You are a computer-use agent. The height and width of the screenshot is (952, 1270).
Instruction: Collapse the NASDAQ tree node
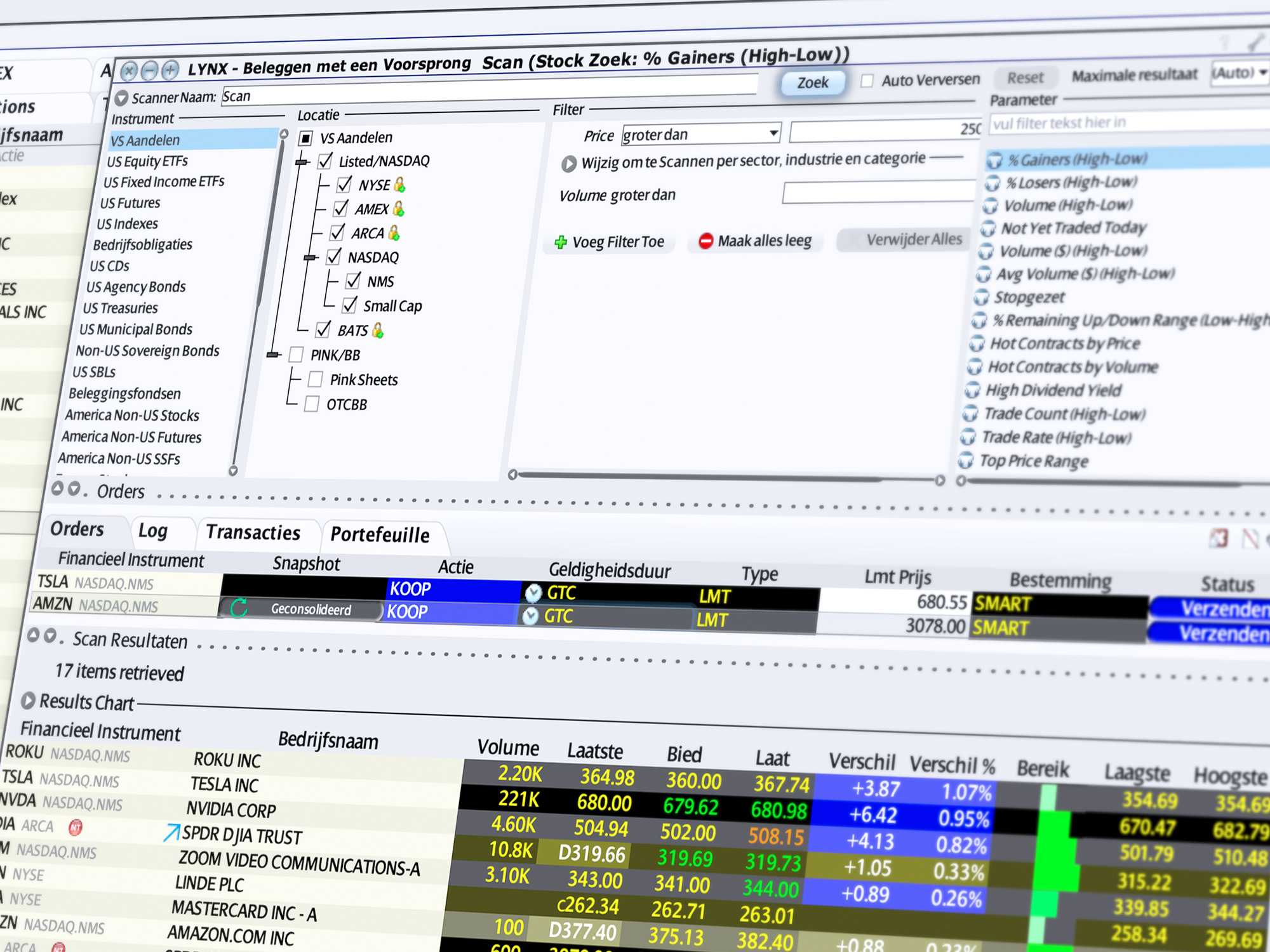pyautogui.click(x=311, y=258)
